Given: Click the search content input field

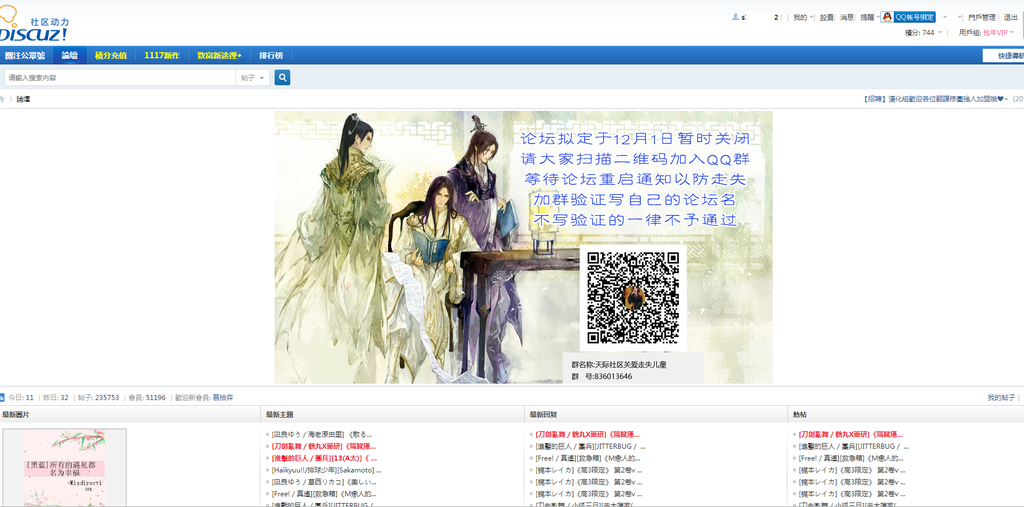Looking at the screenshot, I should pyautogui.click(x=120, y=78).
